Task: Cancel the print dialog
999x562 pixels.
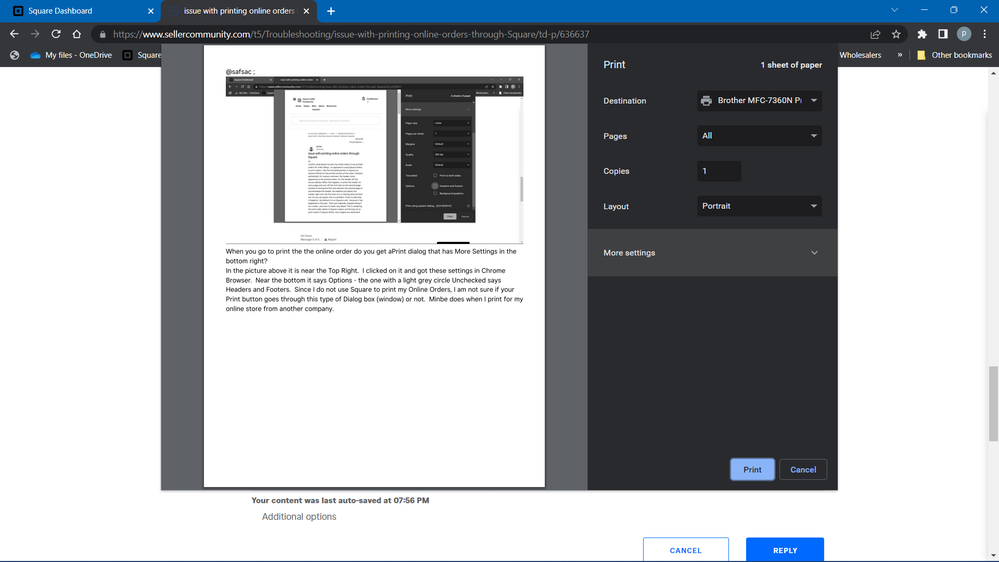Action: pos(803,469)
